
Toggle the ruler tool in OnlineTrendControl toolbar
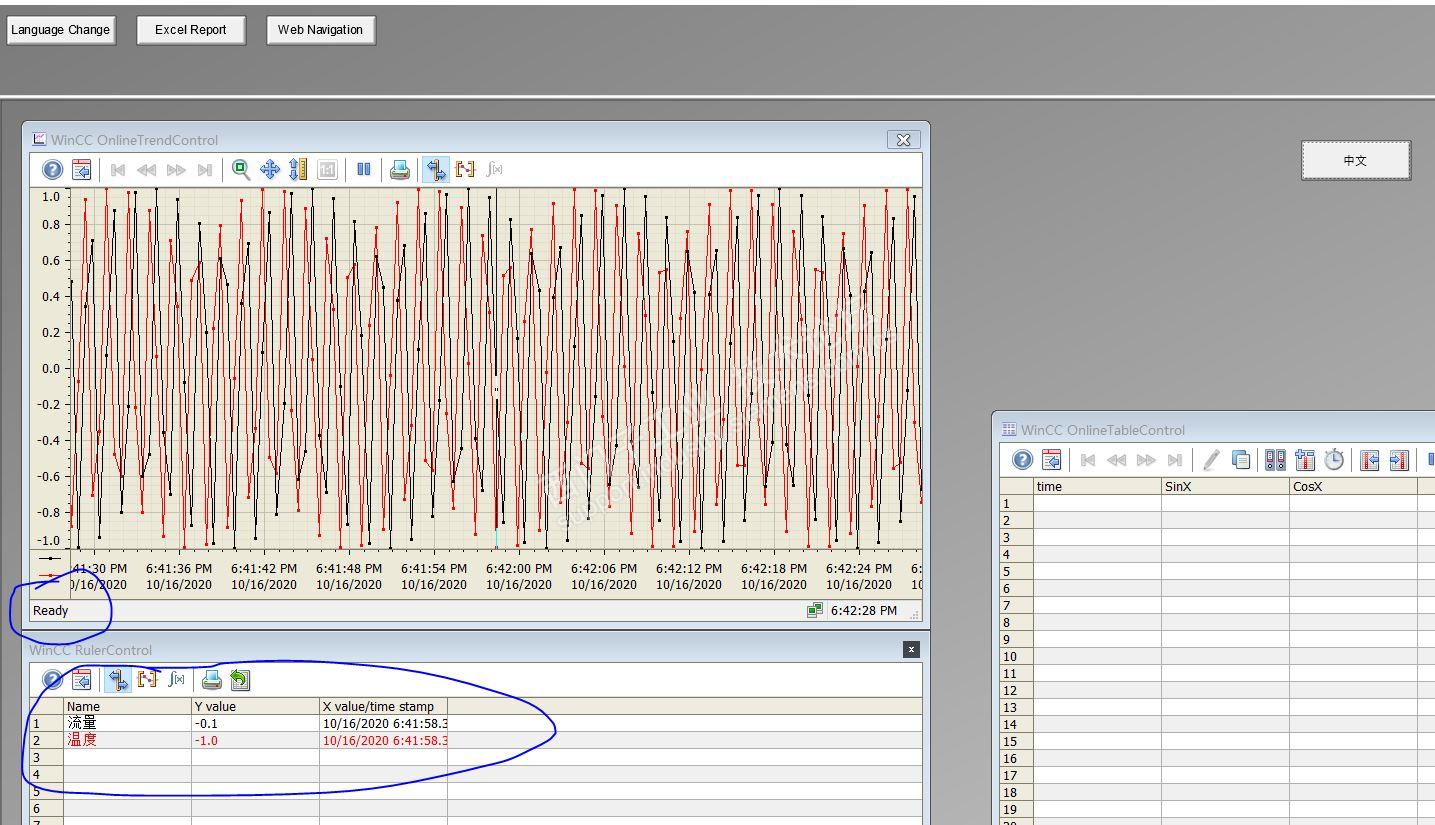pos(436,169)
